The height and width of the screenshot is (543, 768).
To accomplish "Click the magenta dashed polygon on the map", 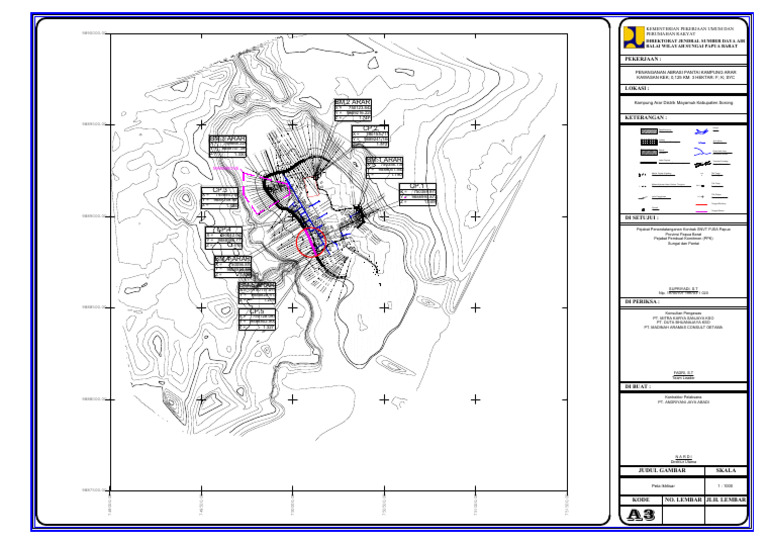I will [265, 192].
